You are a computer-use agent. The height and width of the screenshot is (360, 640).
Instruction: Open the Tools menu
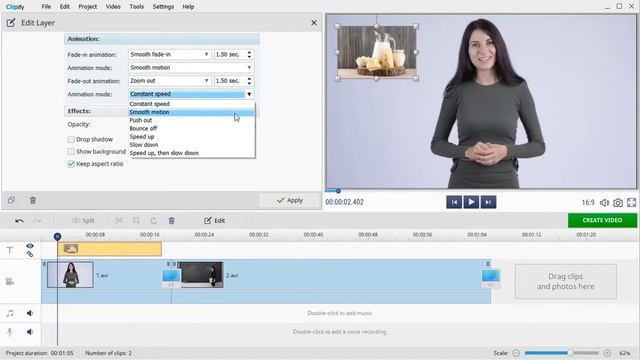point(136,7)
